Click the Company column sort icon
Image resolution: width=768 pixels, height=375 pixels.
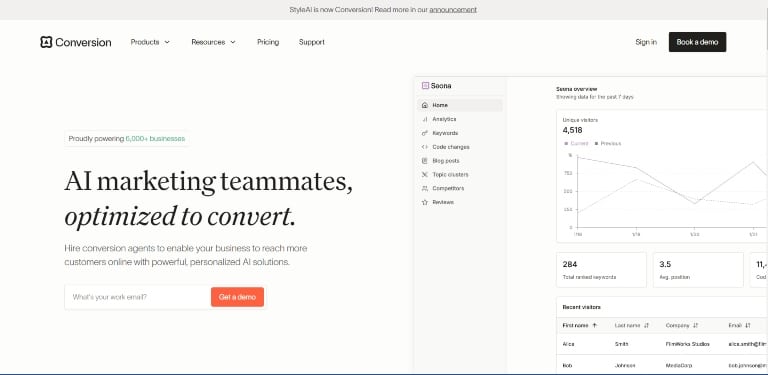point(696,325)
